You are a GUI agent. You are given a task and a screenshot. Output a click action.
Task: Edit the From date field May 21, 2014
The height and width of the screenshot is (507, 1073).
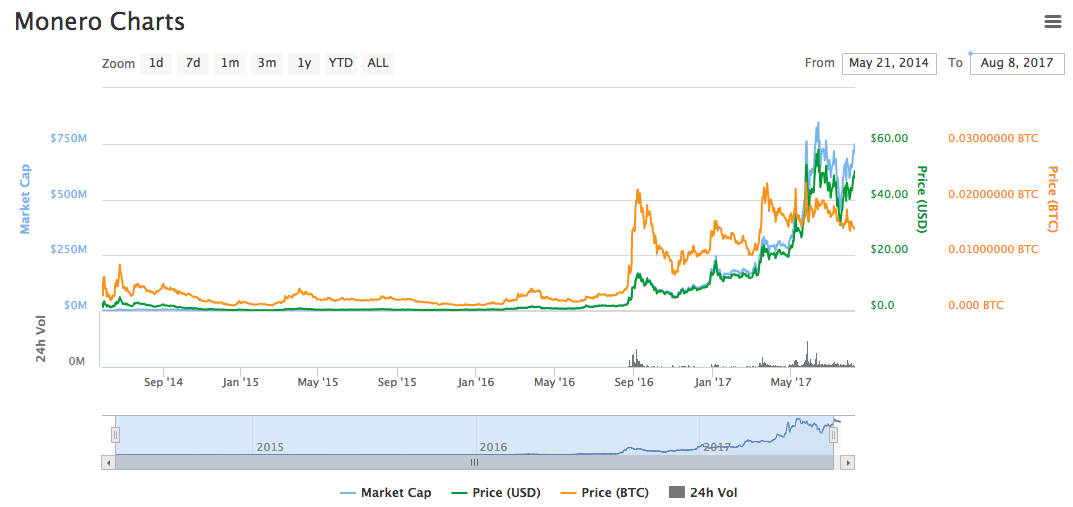click(x=889, y=64)
